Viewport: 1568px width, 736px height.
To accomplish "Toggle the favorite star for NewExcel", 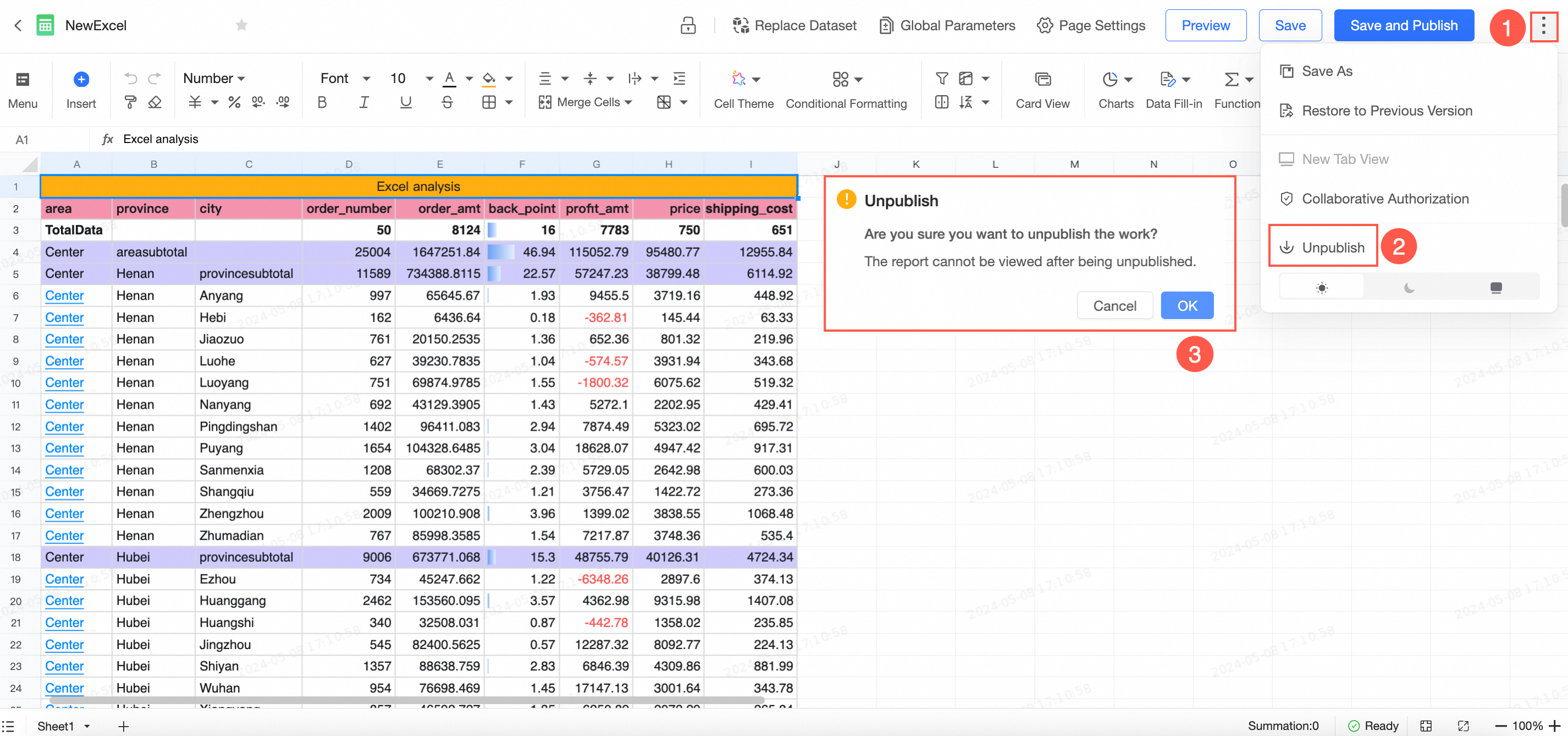I will click(x=242, y=25).
